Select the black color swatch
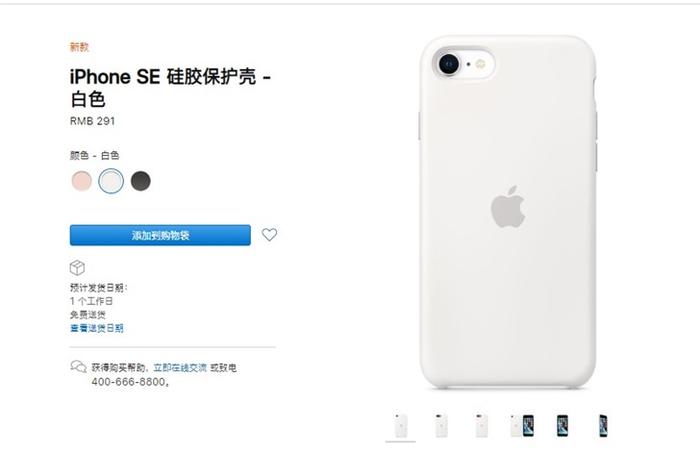700x457 pixels. [141, 181]
